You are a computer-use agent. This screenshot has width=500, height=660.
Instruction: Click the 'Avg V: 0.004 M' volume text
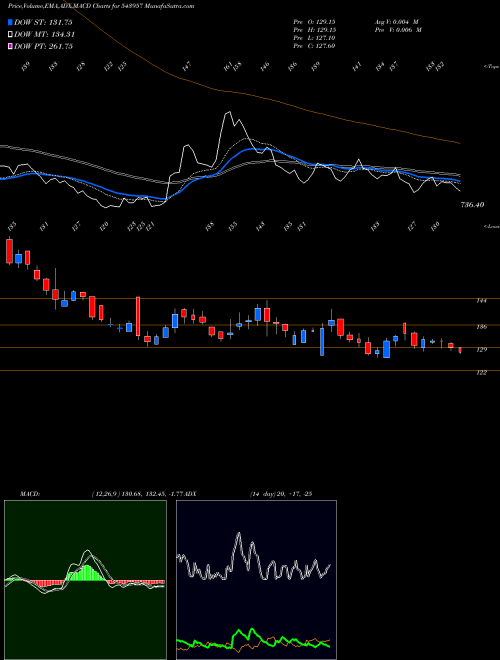397,21
